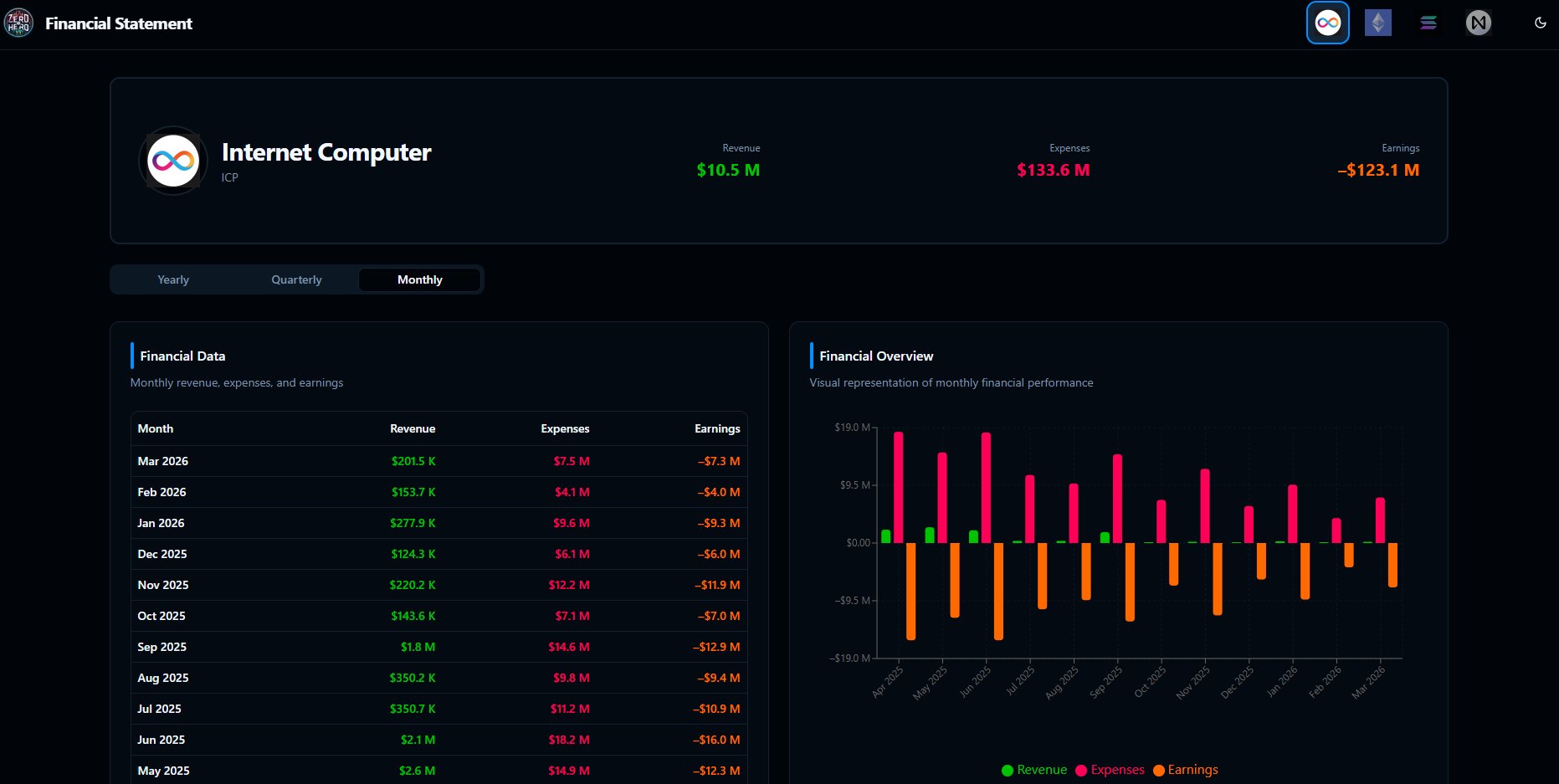
Task: Click the Financial Overview section heading
Action: point(876,356)
